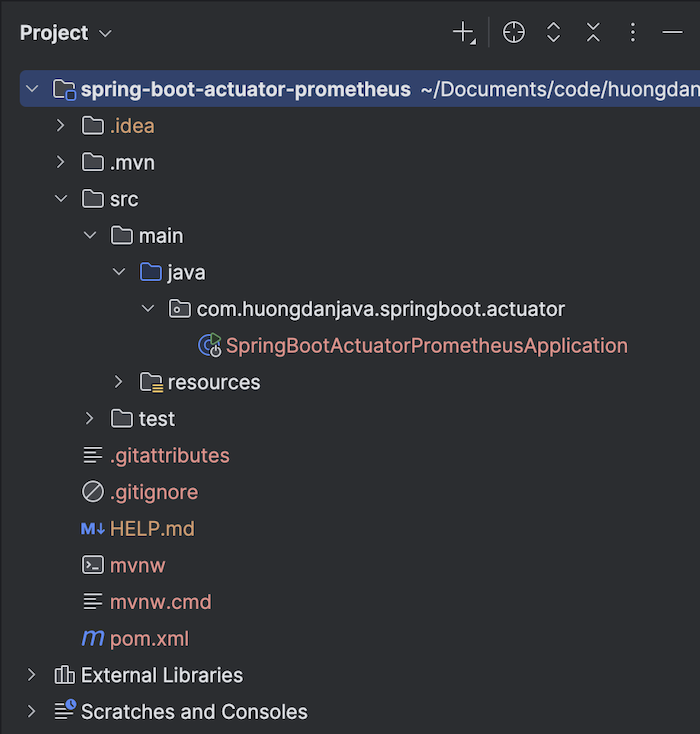Click the Expand All icon
Image resolution: width=700 pixels, height=734 pixels.
[x=554, y=33]
